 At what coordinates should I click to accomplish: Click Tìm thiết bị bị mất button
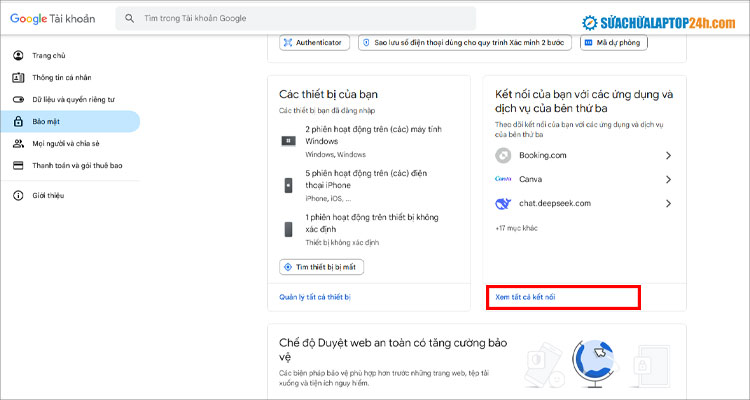click(x=321, y=267)
